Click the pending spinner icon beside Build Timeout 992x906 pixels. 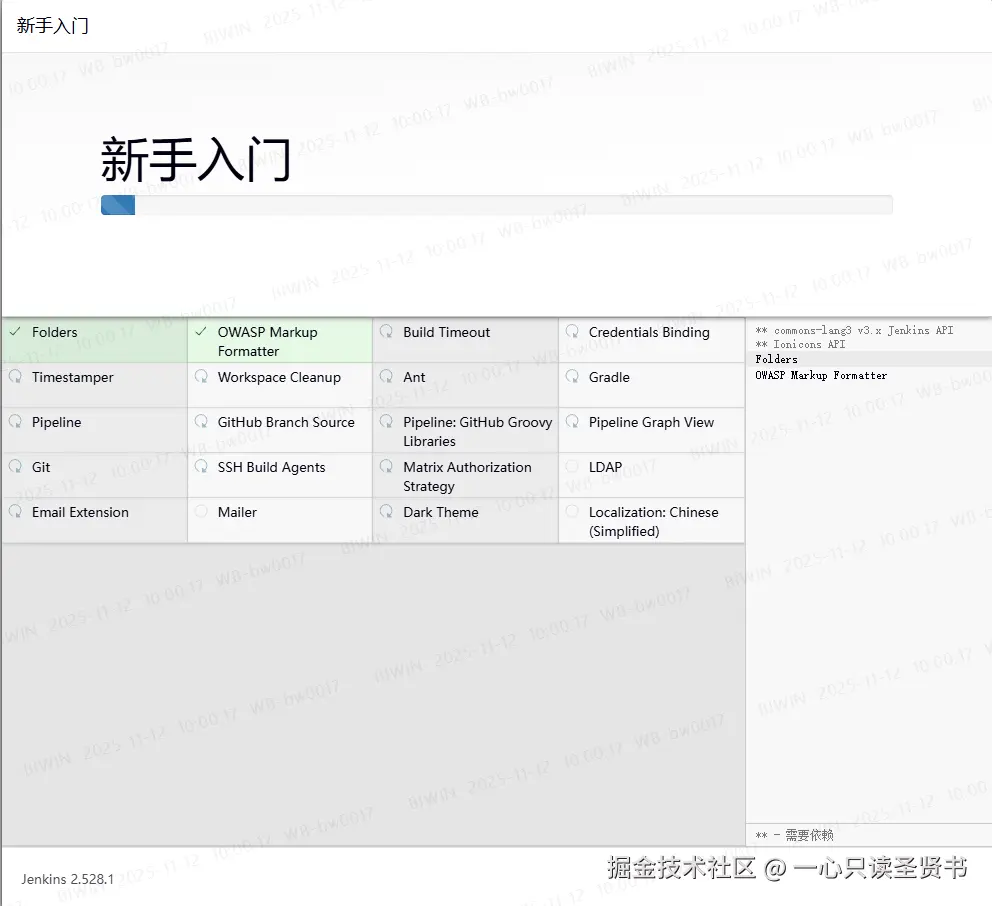tap(387, 332)
